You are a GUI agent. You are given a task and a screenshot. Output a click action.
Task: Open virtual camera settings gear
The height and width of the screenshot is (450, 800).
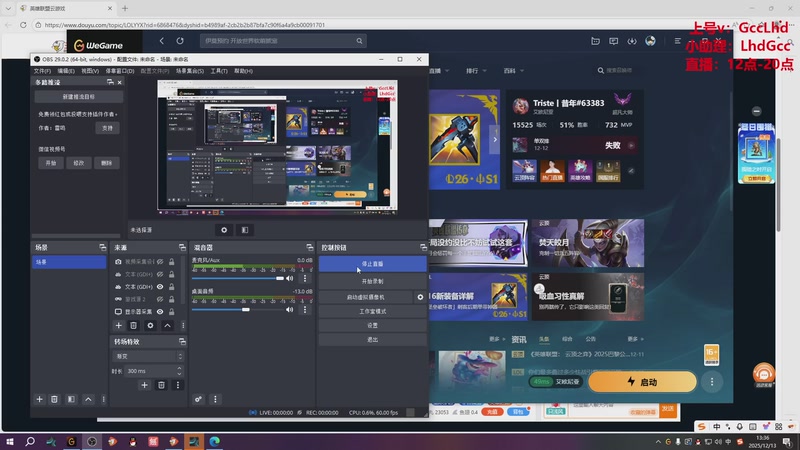420,296
